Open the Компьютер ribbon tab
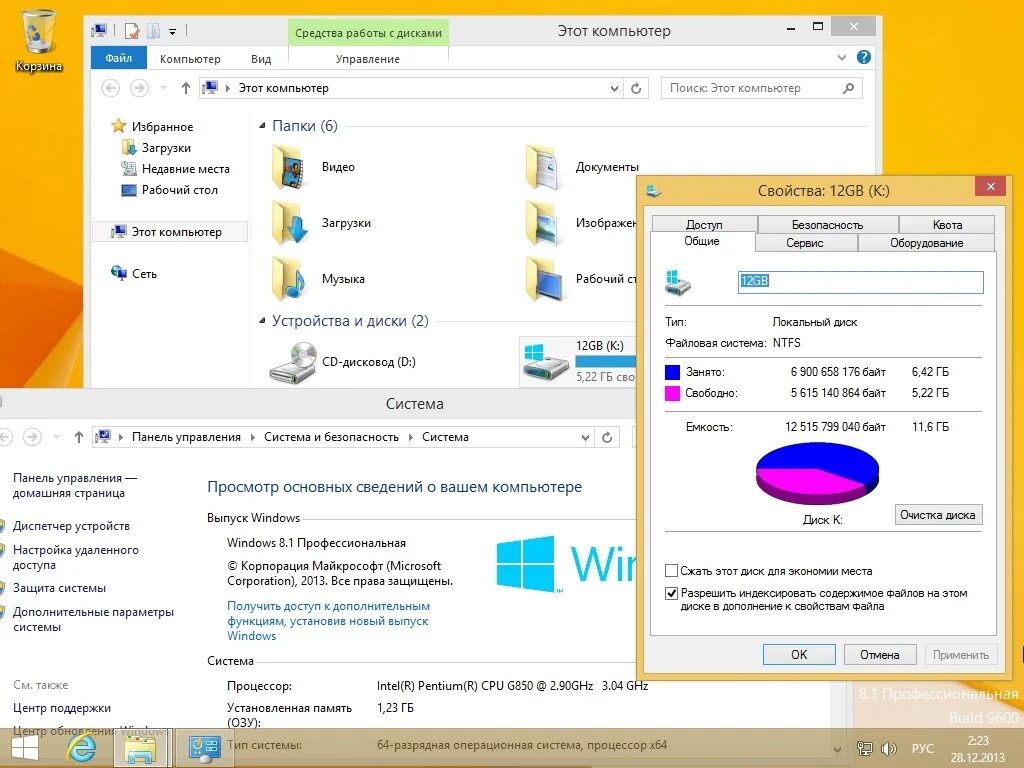The width and height of the screenshot is (1024, 768). click(190, 59)
